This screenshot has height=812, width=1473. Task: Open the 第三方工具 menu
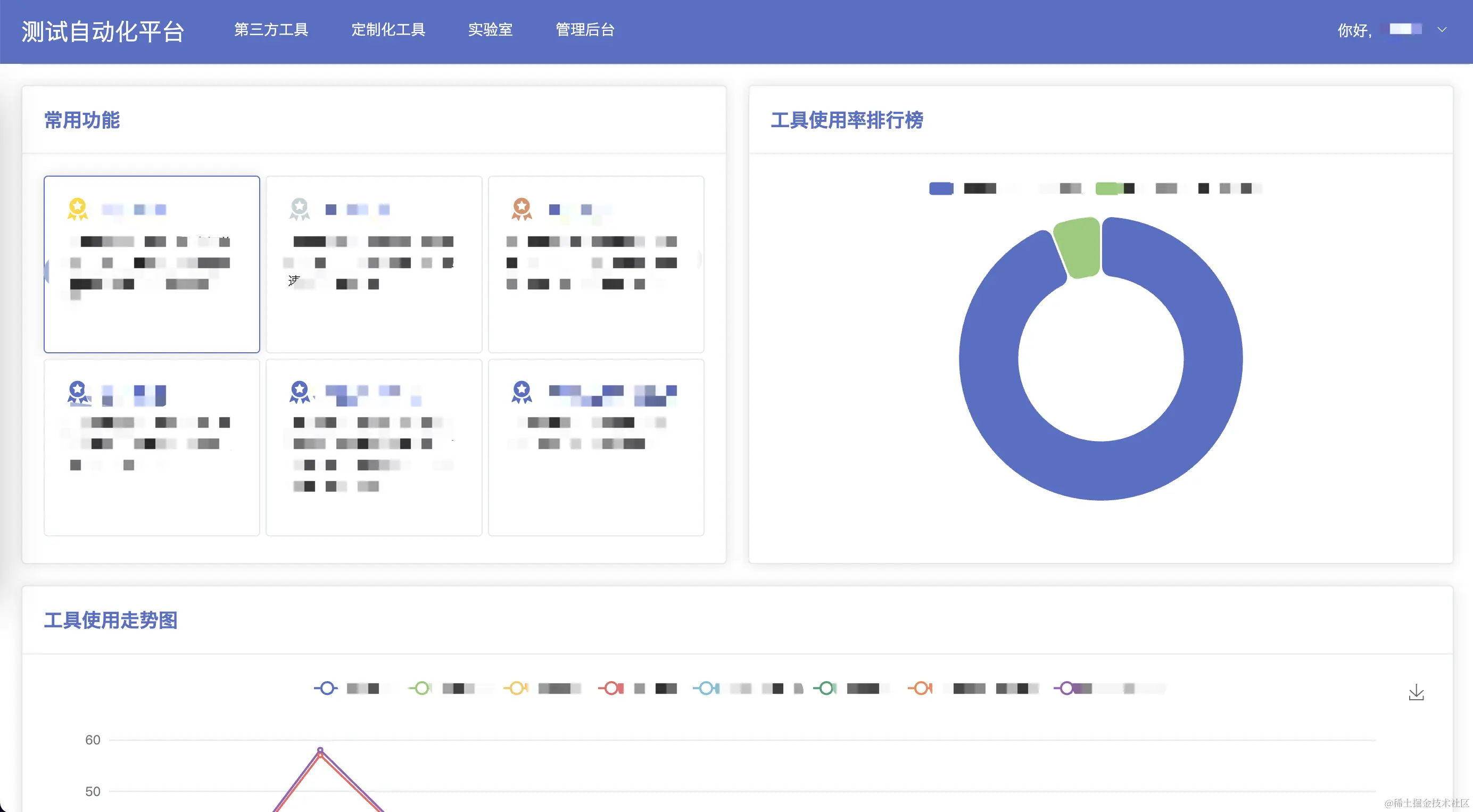click(x=271, y=30)
